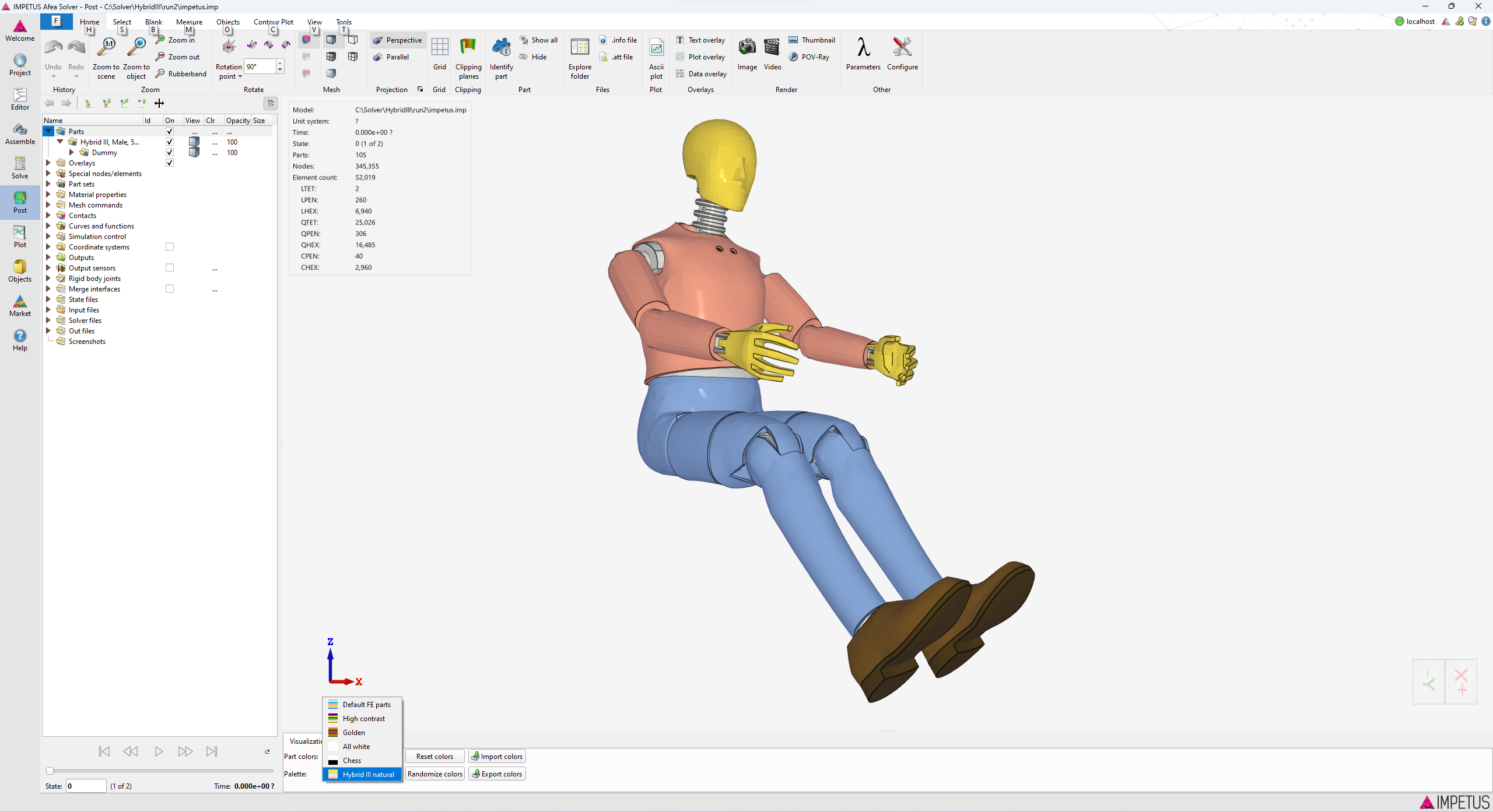Click the Hybrid III, Male view color cube

[x=194, y=142]
